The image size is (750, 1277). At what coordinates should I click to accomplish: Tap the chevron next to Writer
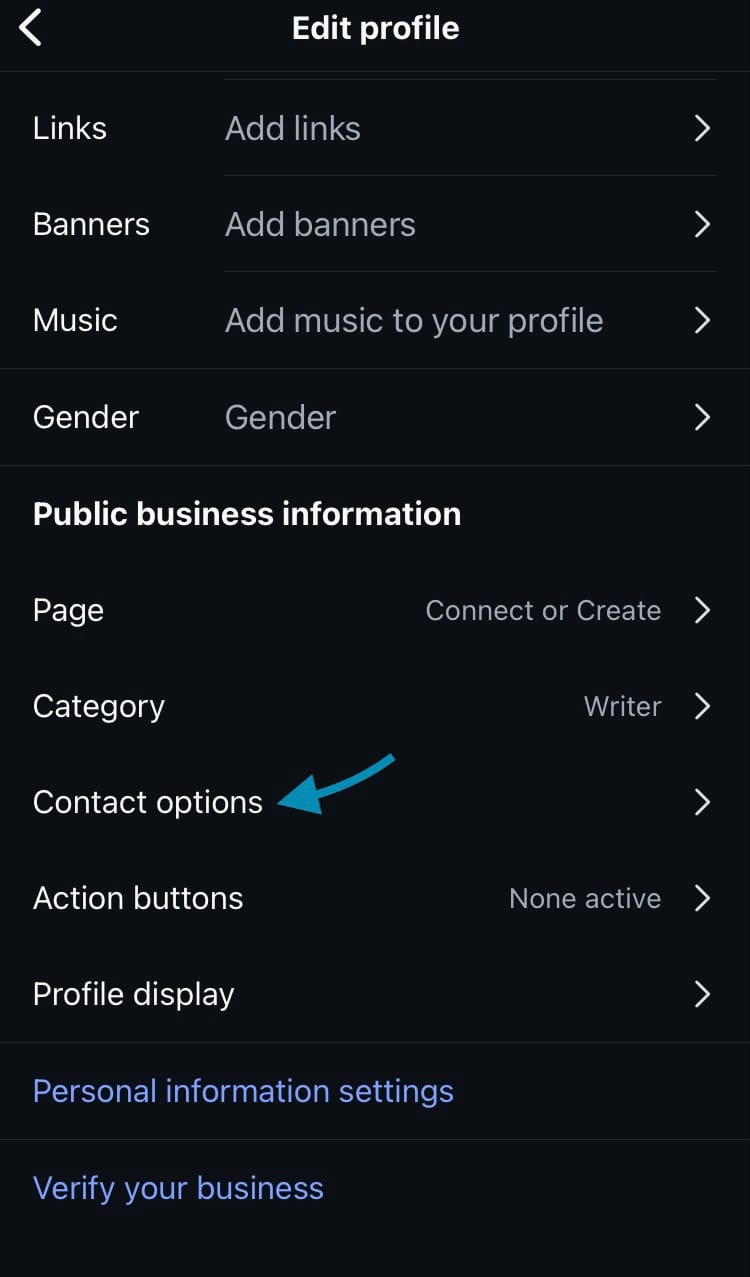702,706
